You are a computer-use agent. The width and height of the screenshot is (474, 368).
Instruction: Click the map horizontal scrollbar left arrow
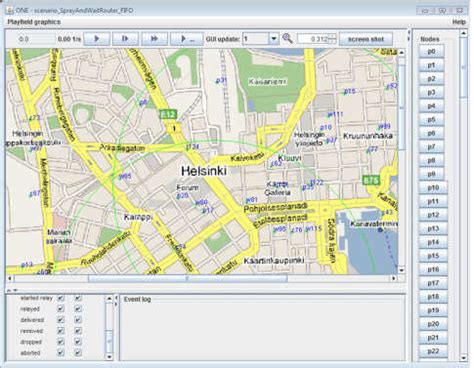click(10, 278)
